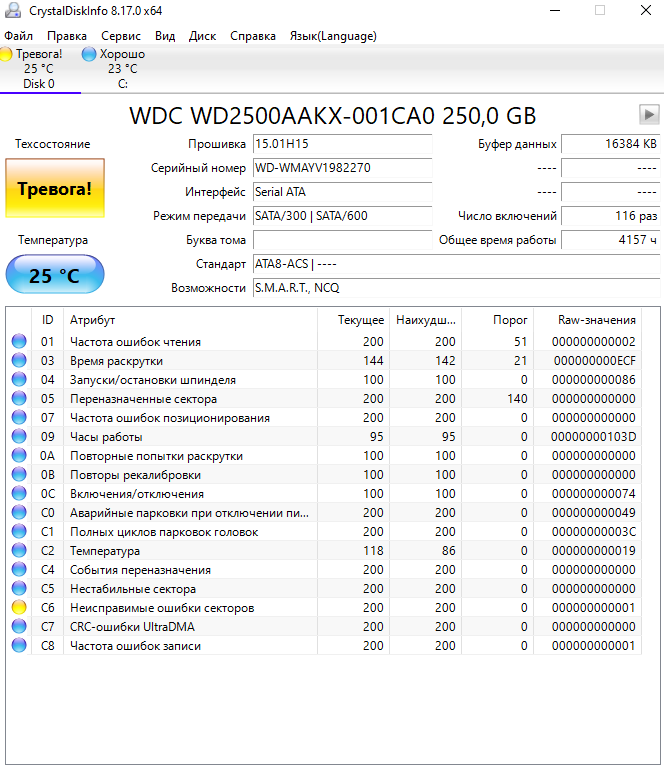Click the Прошивка field showing 15.01H15

(343, 144)
